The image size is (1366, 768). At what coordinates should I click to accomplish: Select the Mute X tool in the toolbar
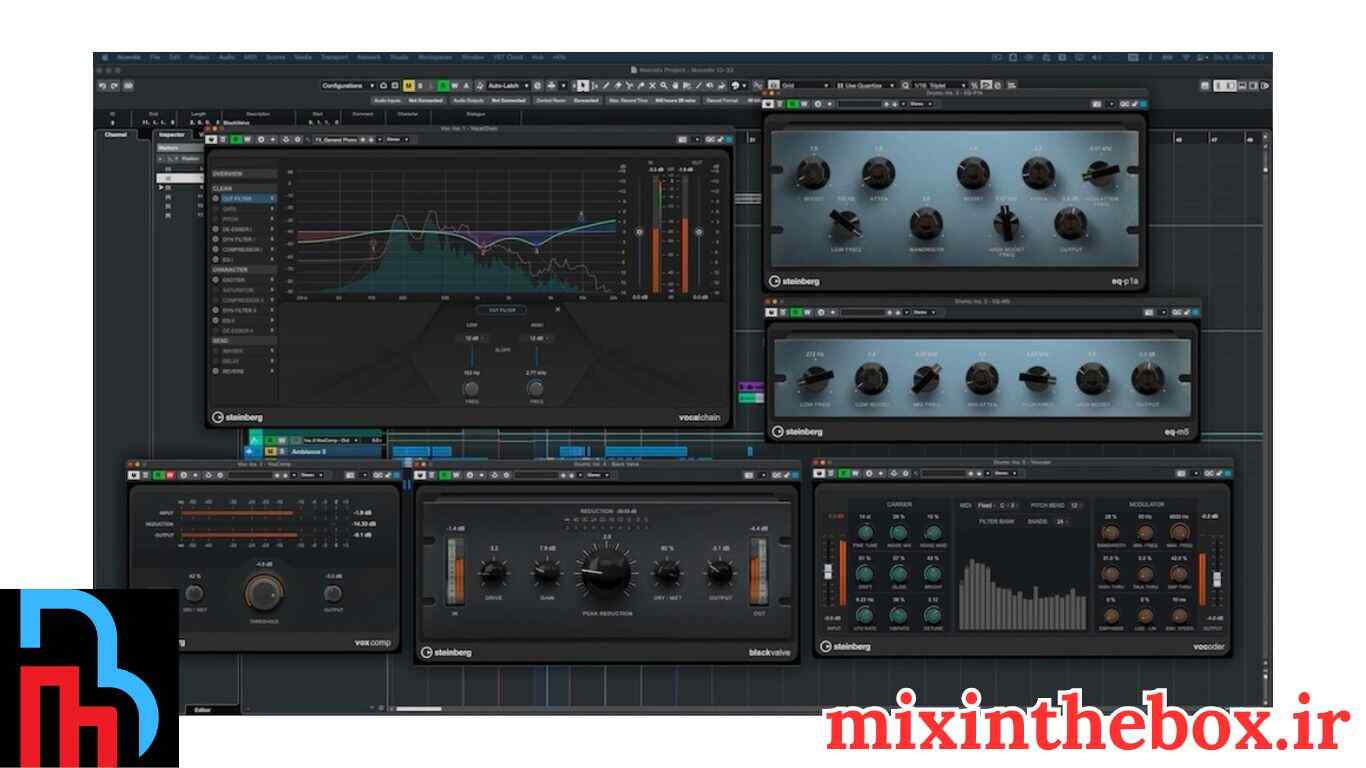coord(652,85)
